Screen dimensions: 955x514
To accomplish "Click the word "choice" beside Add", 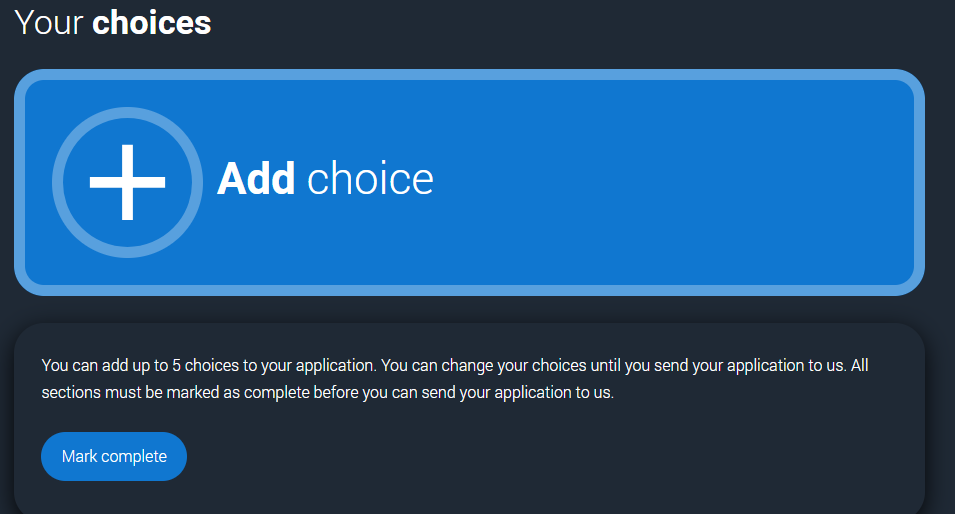I will [370, 179].
